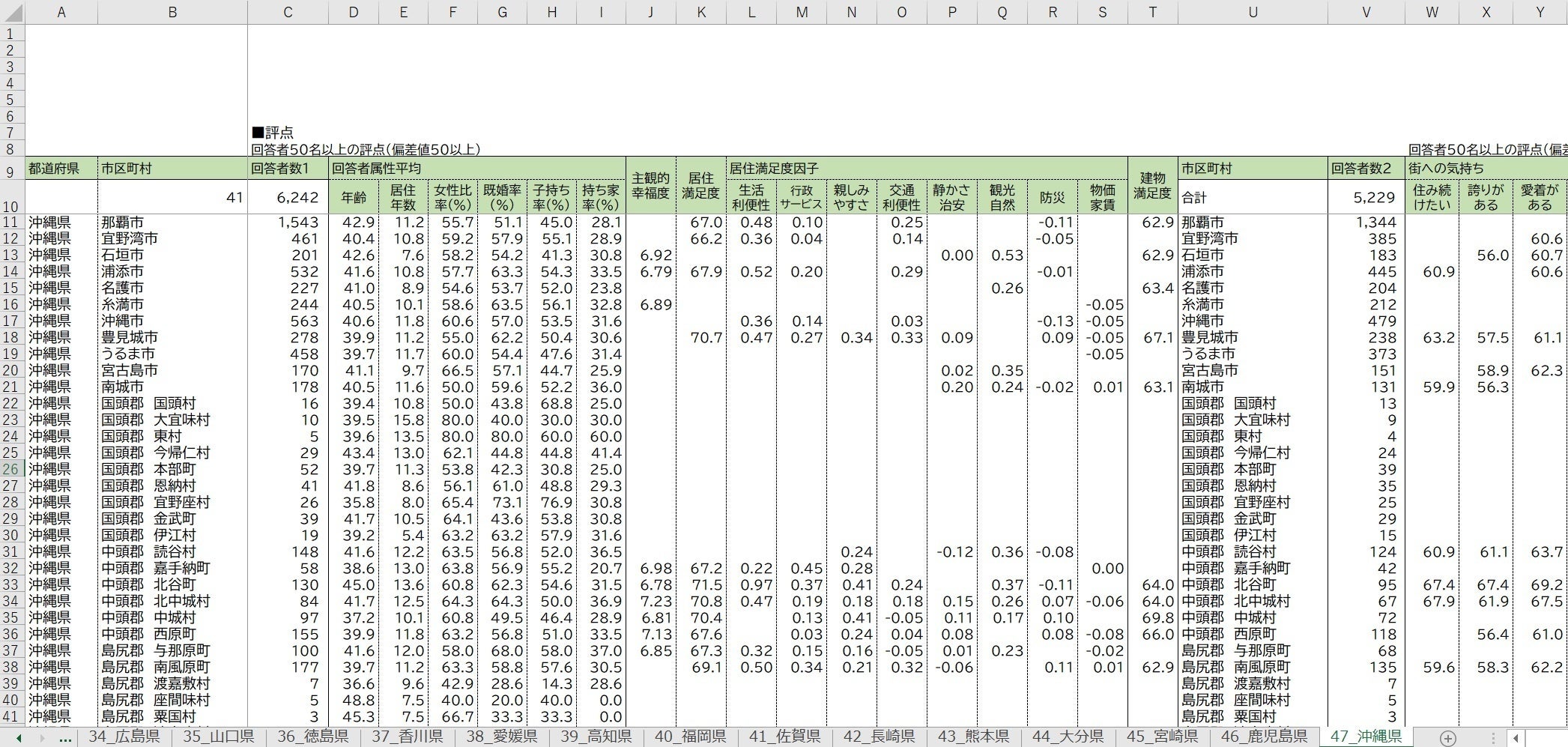Click the 回答者属性平均 header cell
This screenshot has width=1568, height=747.
pyautogui.click(x=477, y=169)
